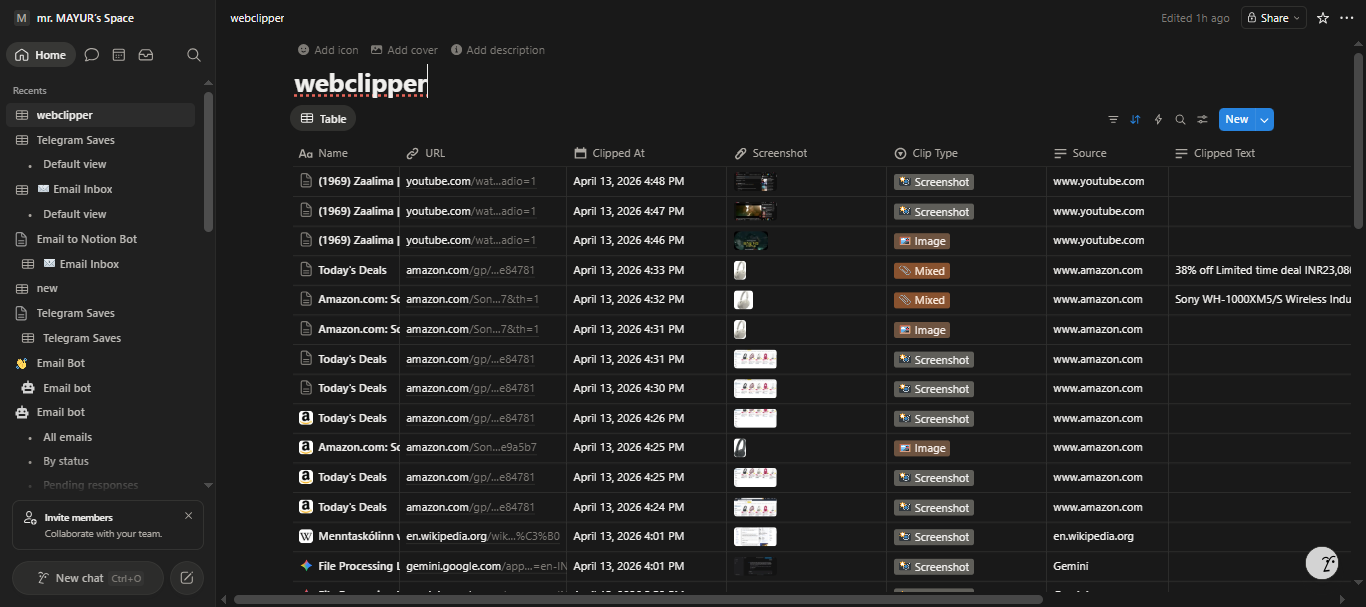The height and width of the screenshot is (607, 1366).
Task: Click the '38% off Limited time deal' clipped text cell
Action: 1260,270
